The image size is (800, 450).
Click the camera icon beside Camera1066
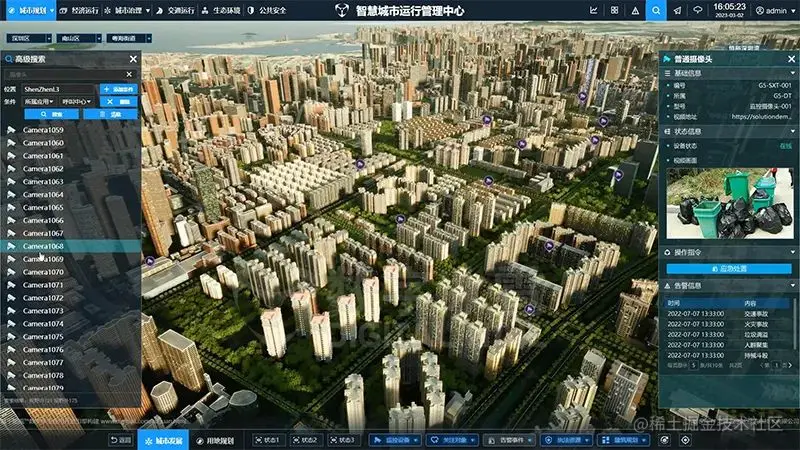(11, 220)
